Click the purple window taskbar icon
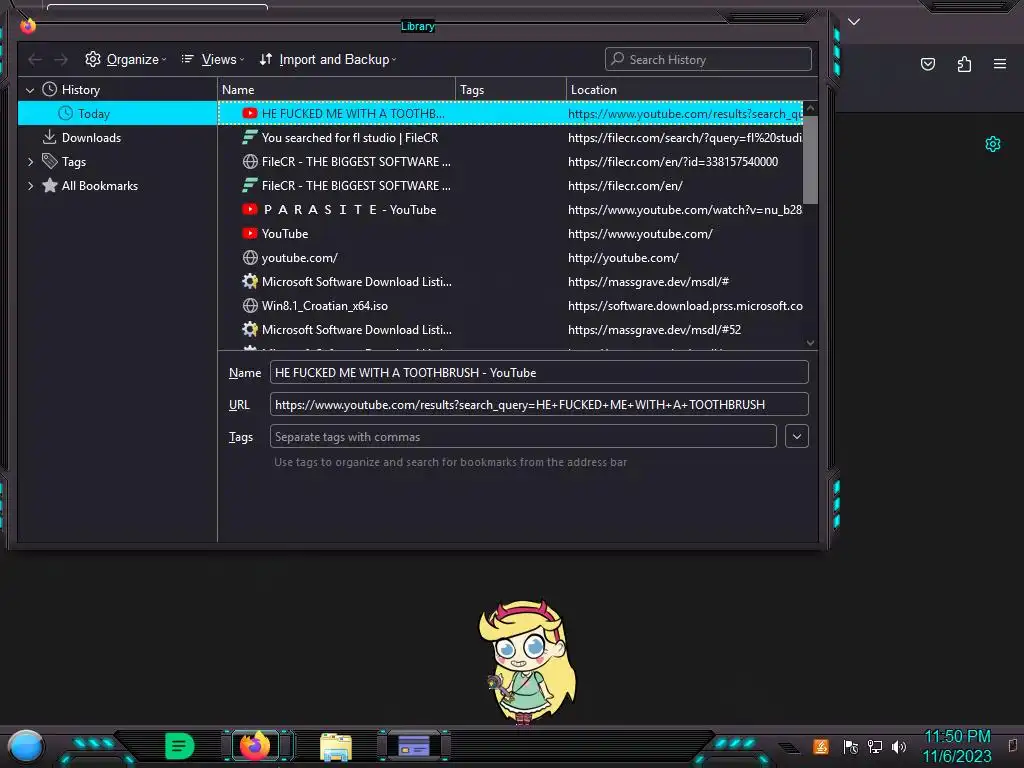1024x768 pixels. coord(413,746)
